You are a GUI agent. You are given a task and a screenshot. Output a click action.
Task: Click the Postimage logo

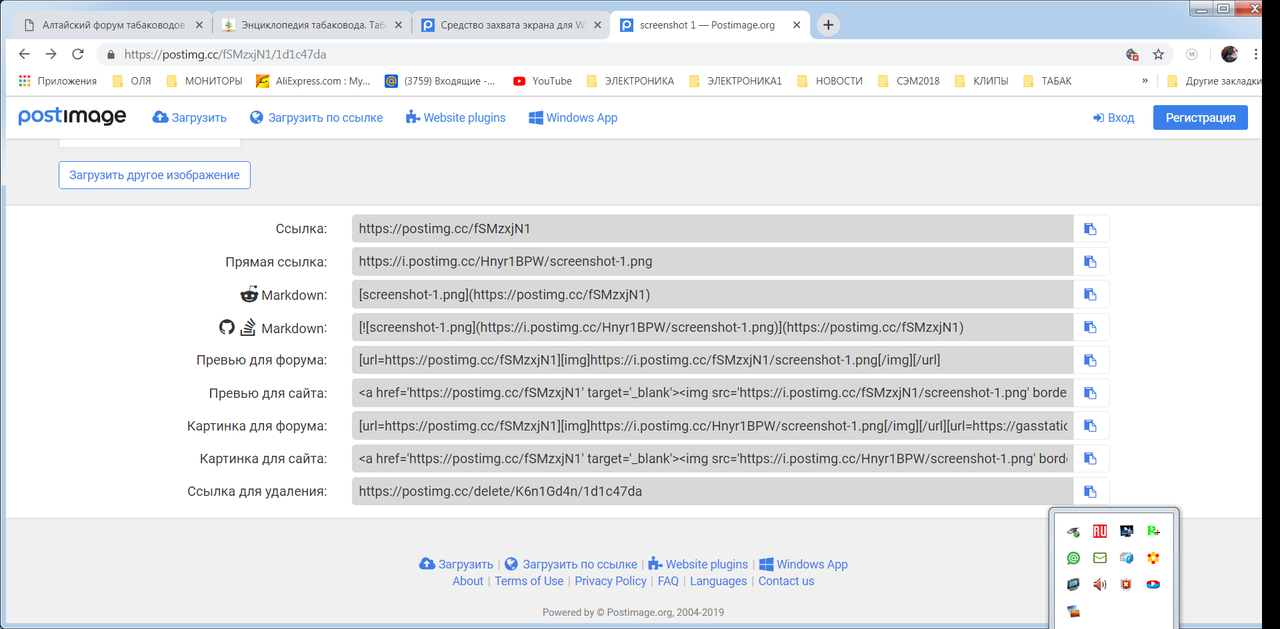[x=72, y=117]
